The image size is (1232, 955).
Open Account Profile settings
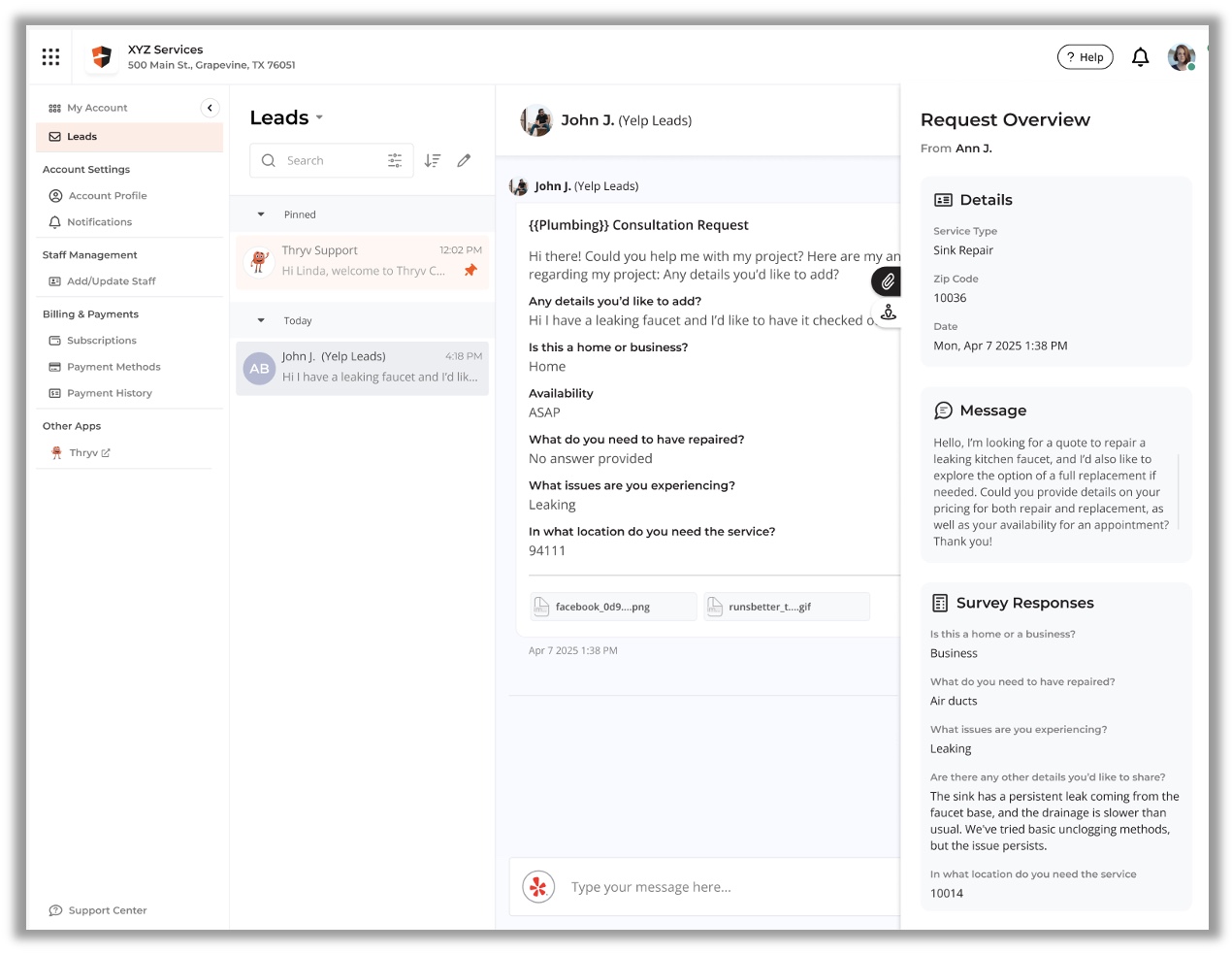click(x=108, y=196)
